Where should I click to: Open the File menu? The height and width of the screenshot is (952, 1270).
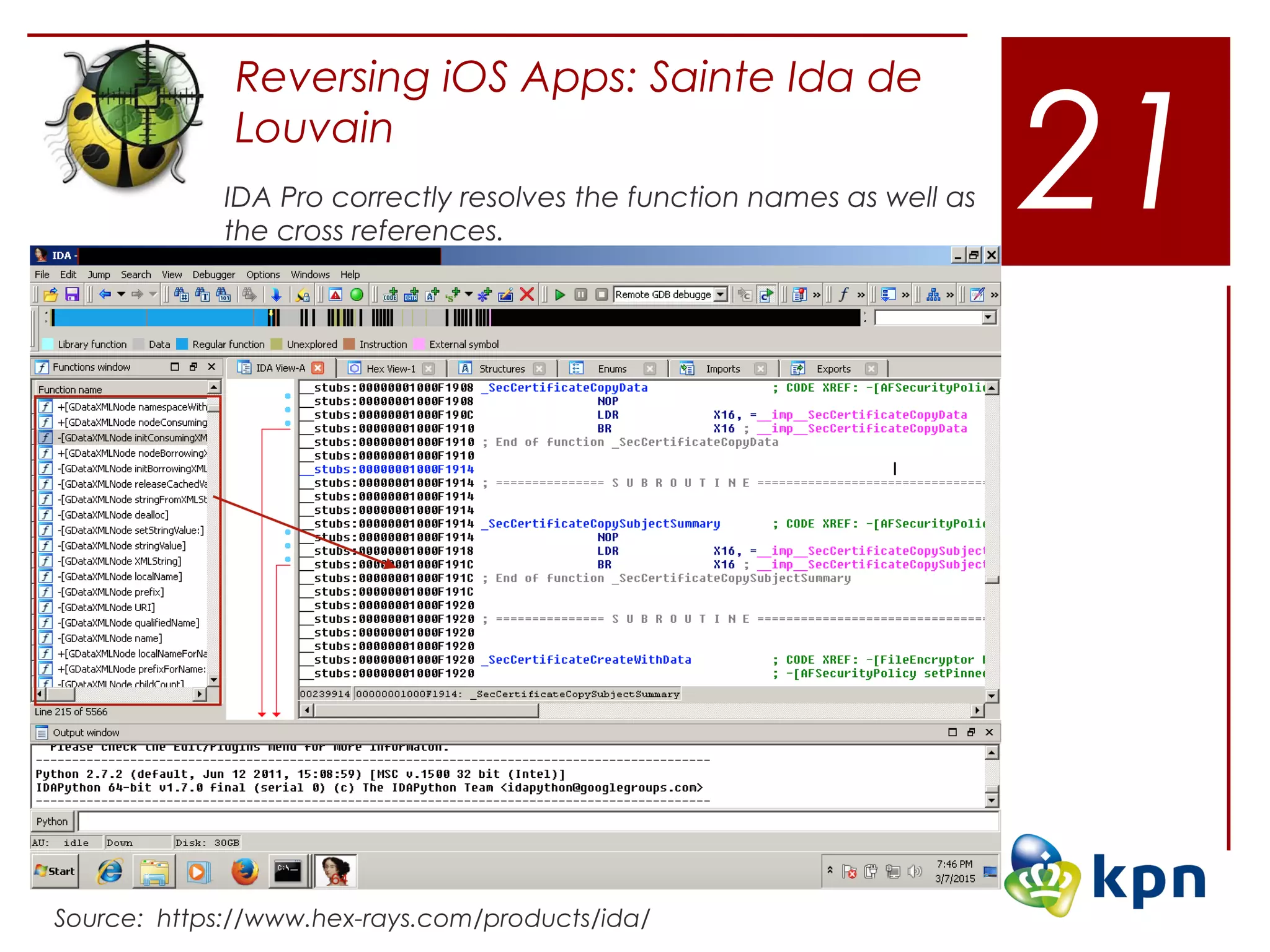(42, 275)
